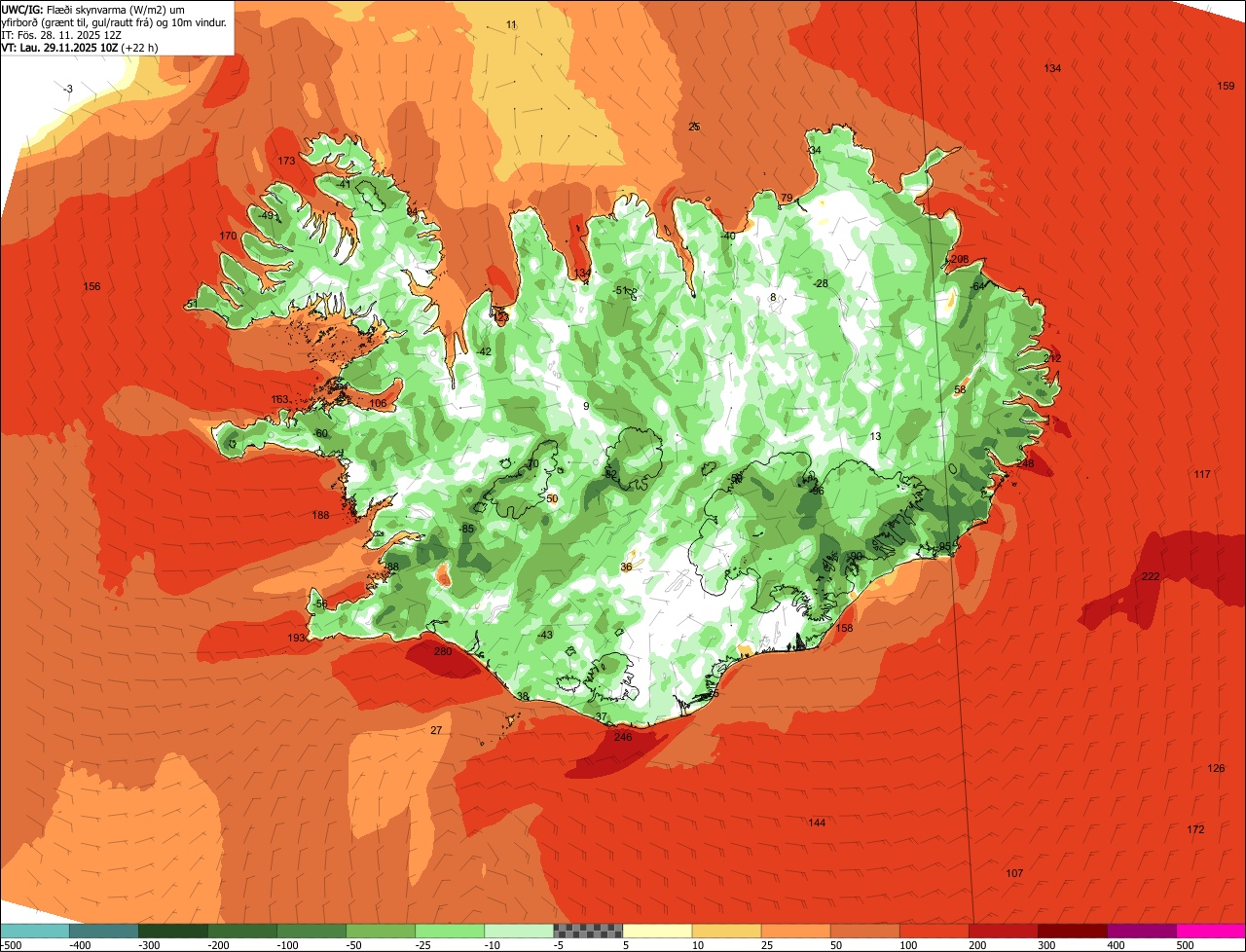Click the title line 'UWC/IG: Flæði skynvarma (W/m2) um'
This screenshot has width=1246, height=952.
(x=92, y=9)
